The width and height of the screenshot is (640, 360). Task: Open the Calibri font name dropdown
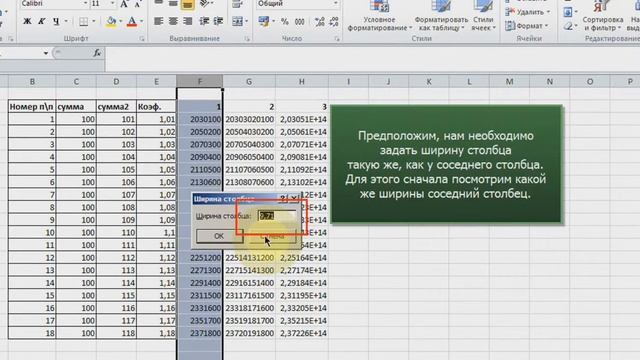pos(85,4)
